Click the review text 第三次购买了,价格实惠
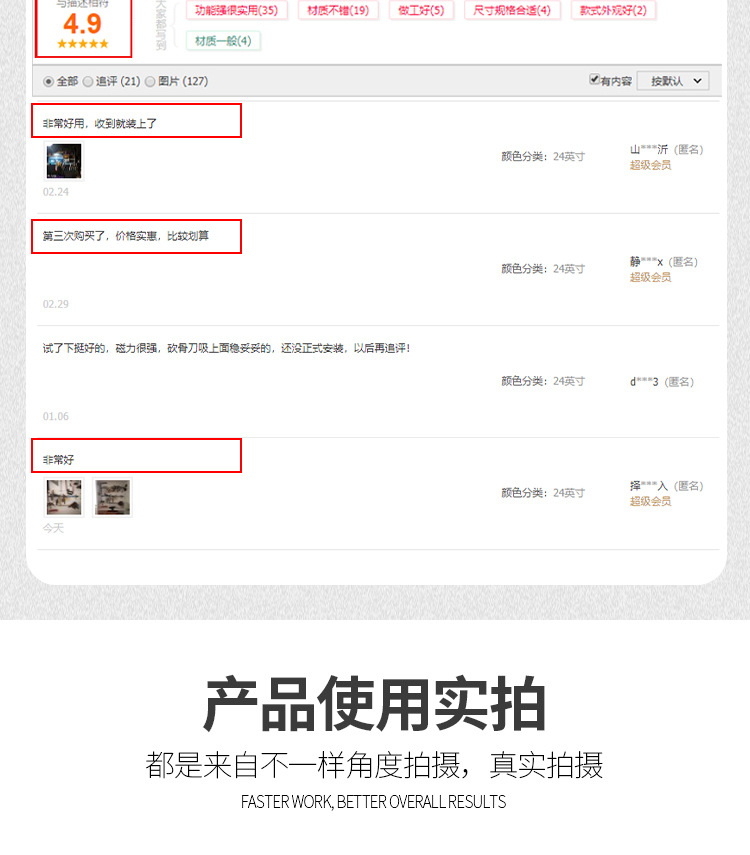 (125, 236)
